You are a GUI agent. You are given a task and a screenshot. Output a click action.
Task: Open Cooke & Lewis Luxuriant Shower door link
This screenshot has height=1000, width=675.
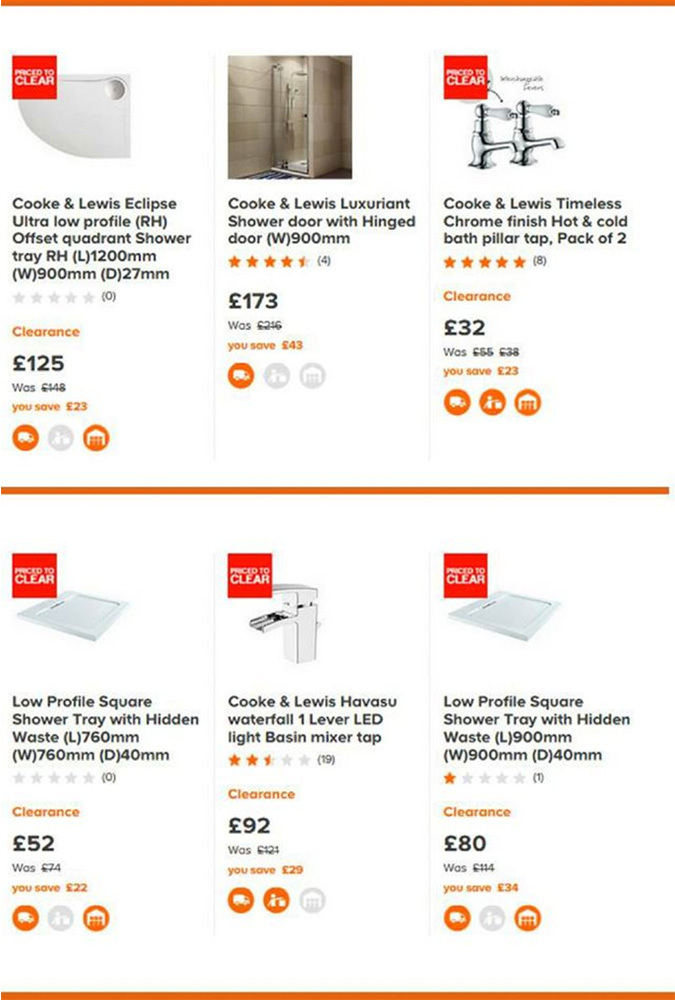322,221
